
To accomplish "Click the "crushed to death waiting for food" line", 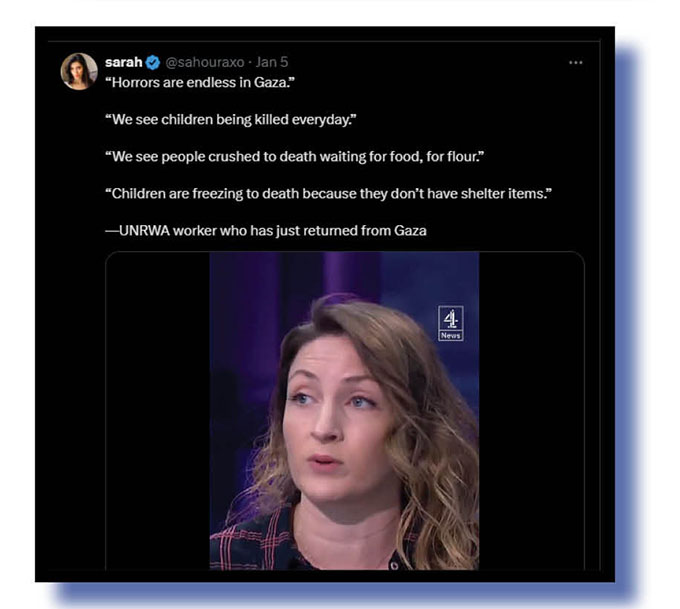I will click(295, 157).
